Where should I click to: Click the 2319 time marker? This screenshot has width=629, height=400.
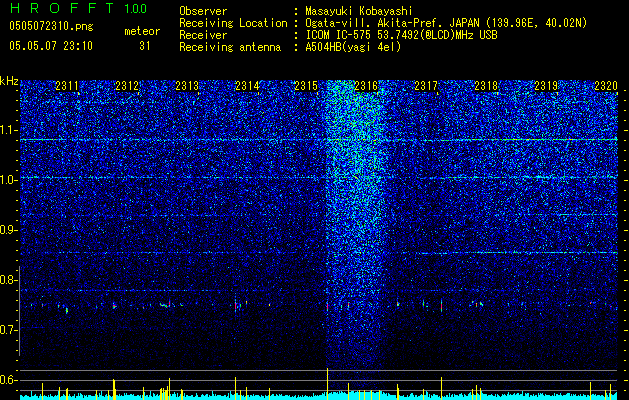coord(546,86)
